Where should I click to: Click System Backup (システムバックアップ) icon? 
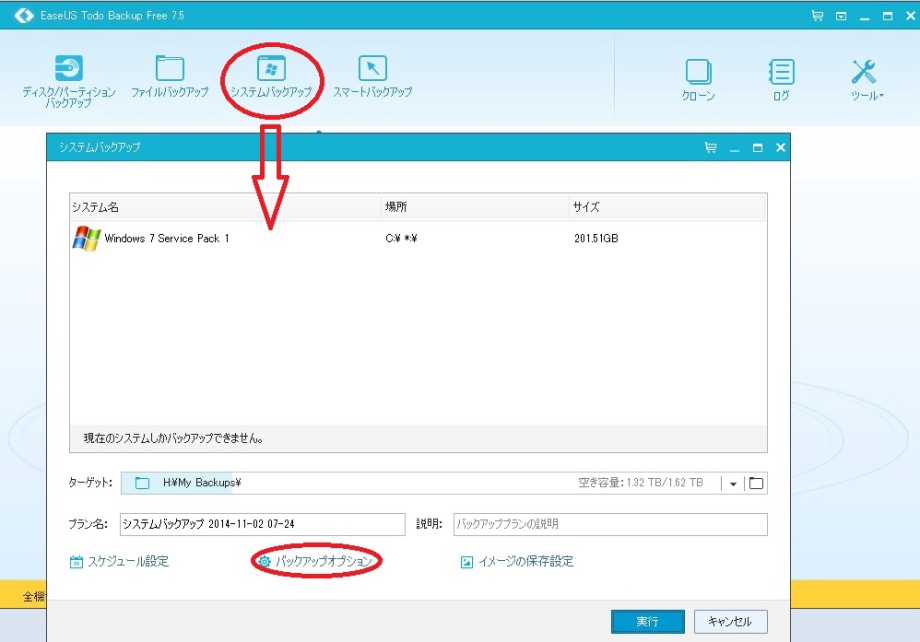[x=271, y=78]
